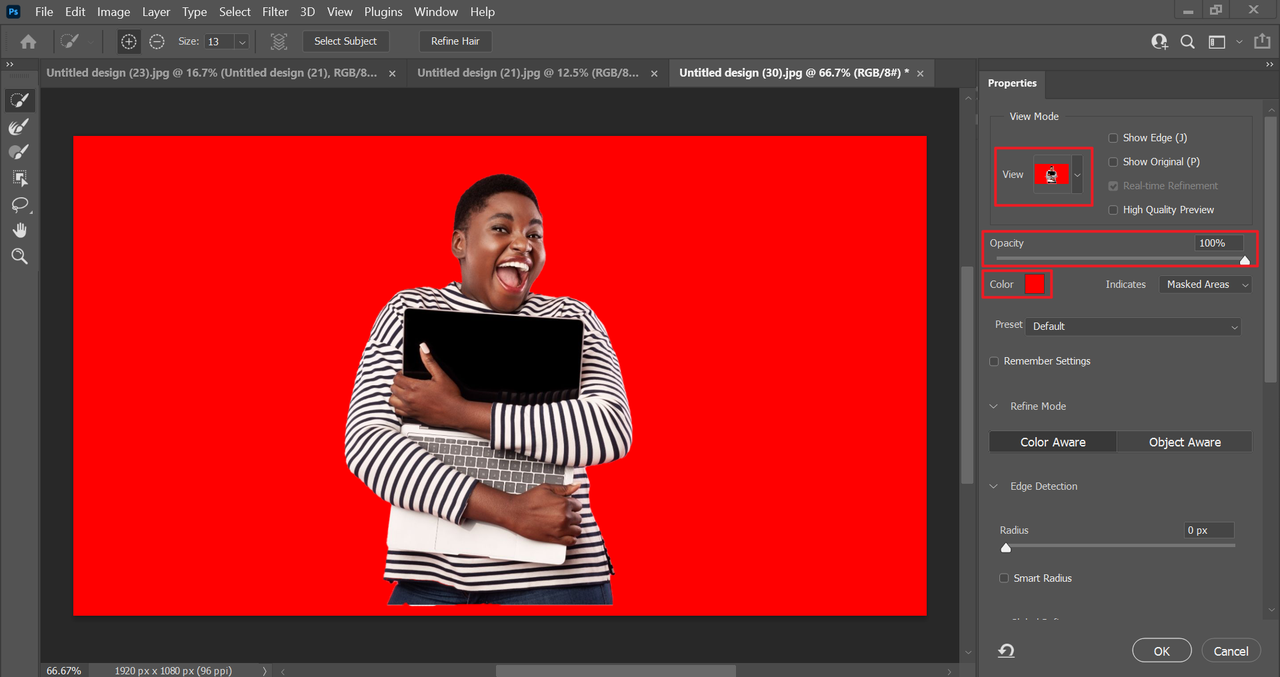The height and width of the screenshot is (677, 1280).
Task: Enable the Smart Radius checkbox
Action: (x=1004, y=578)
